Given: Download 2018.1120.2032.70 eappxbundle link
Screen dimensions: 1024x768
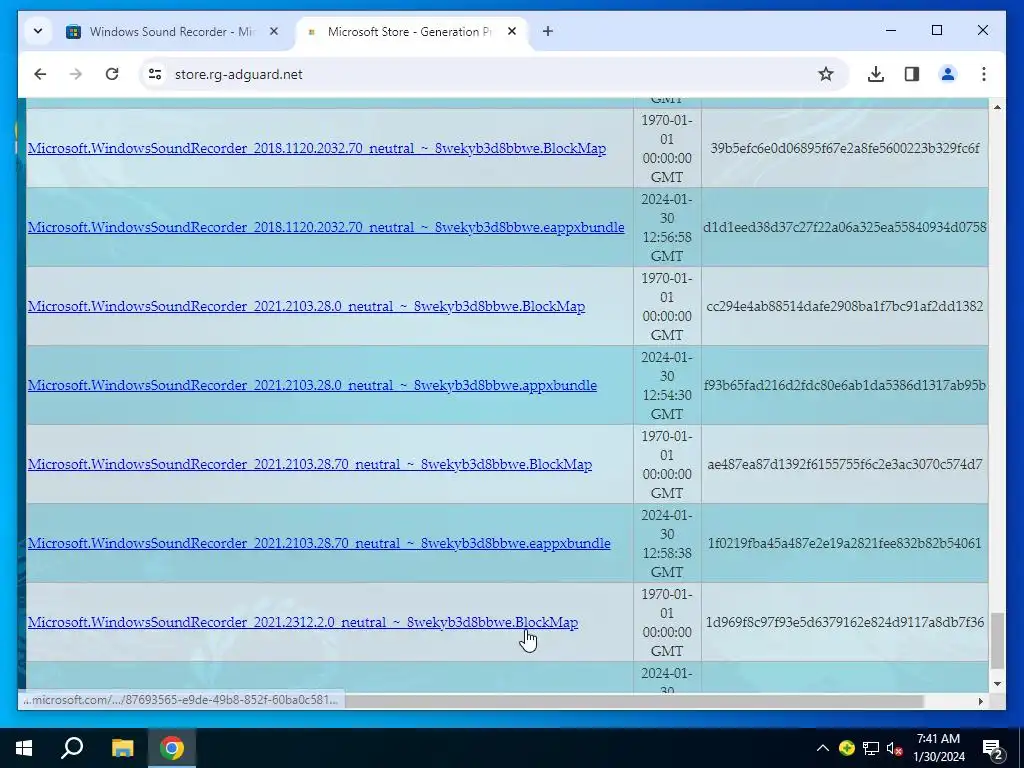Looking at the screenshot, I should 326,227.
